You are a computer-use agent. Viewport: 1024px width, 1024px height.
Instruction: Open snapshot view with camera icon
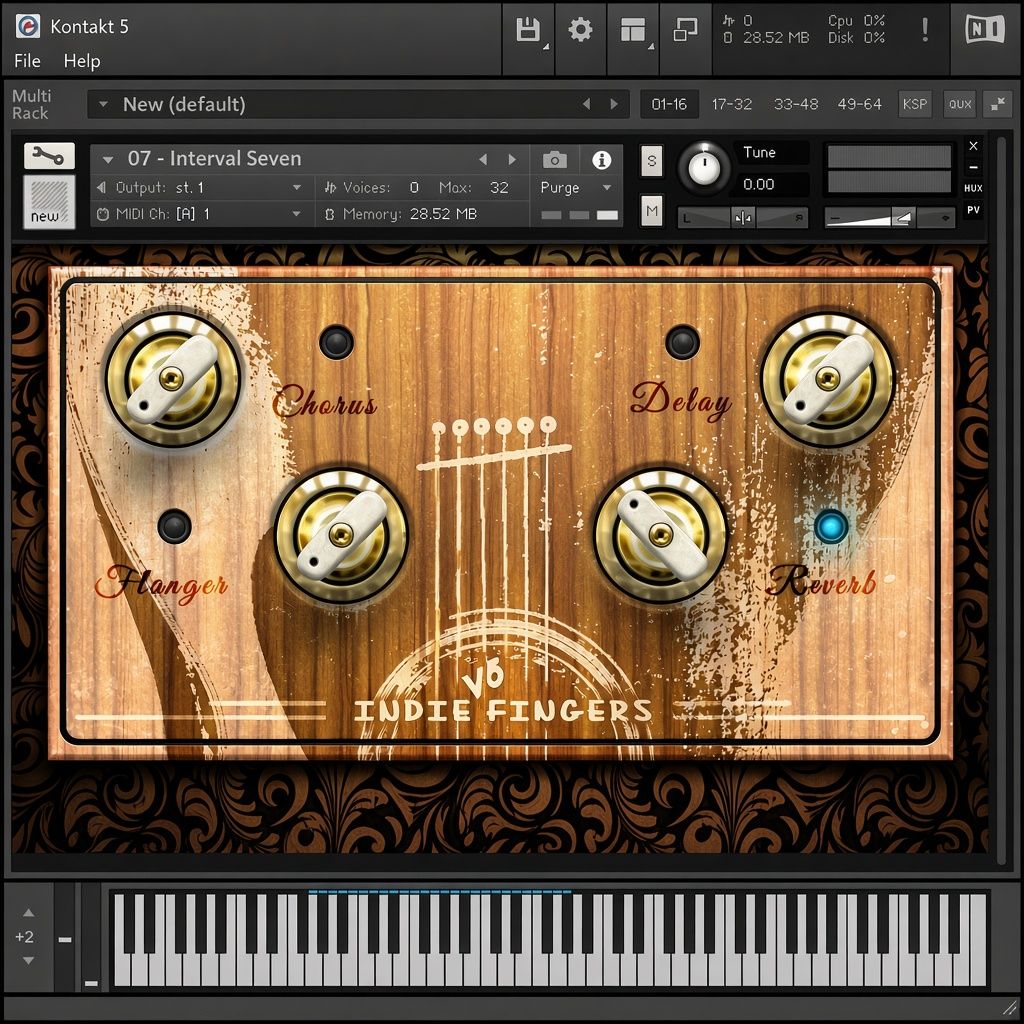point(554,159)
